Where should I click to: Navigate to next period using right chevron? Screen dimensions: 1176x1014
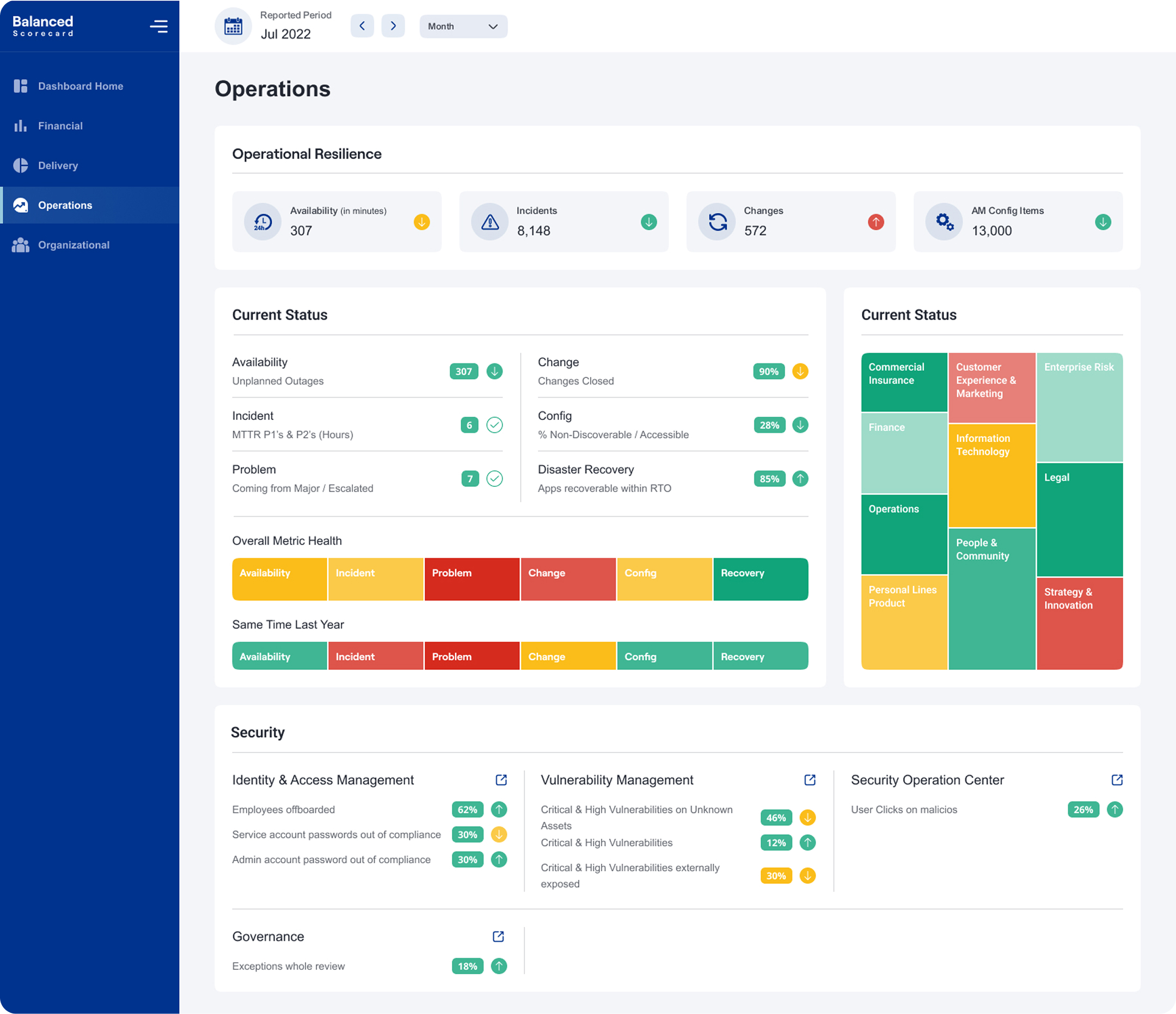pos(393,26)
